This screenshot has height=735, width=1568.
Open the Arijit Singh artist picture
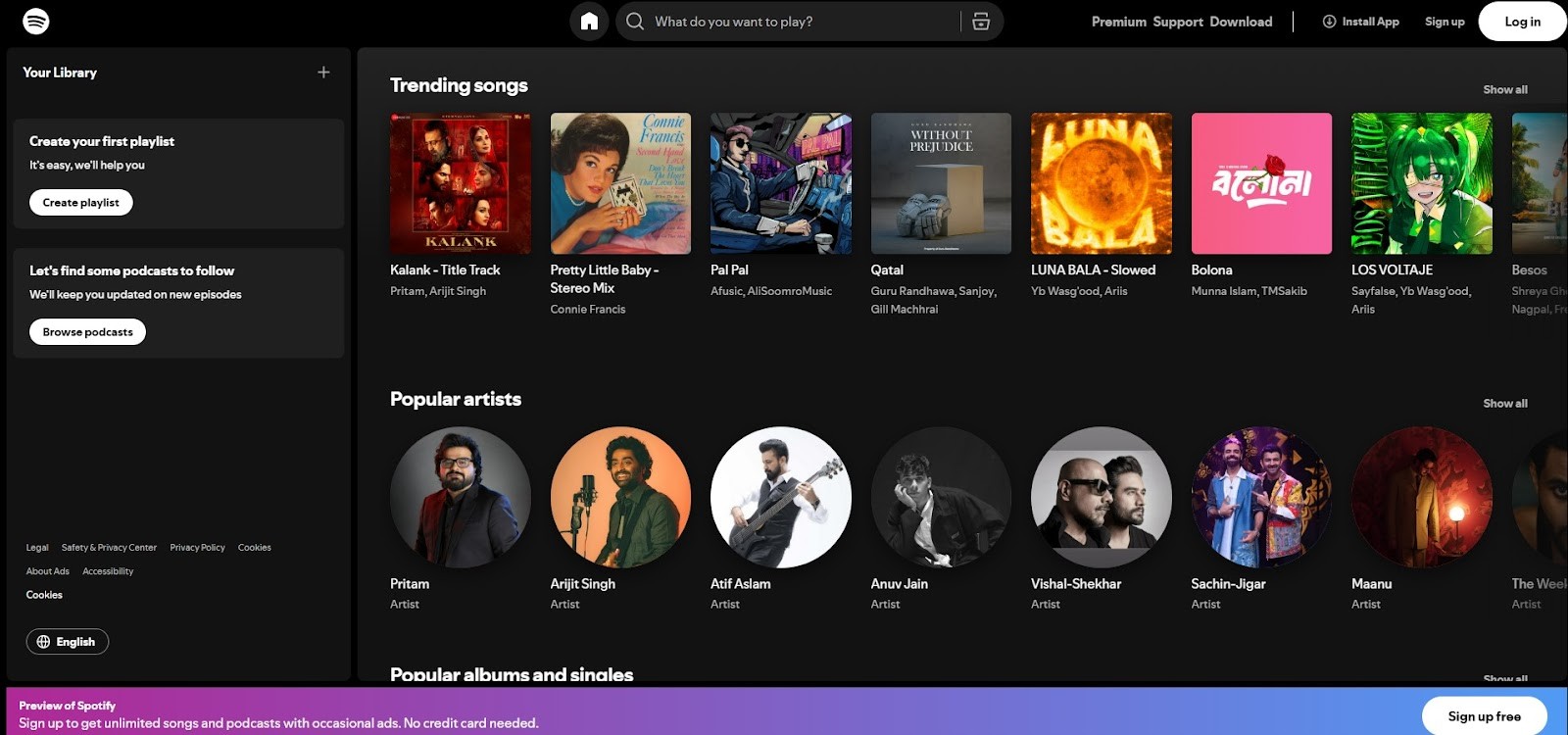pyautogui.click(x=620, y=497)
